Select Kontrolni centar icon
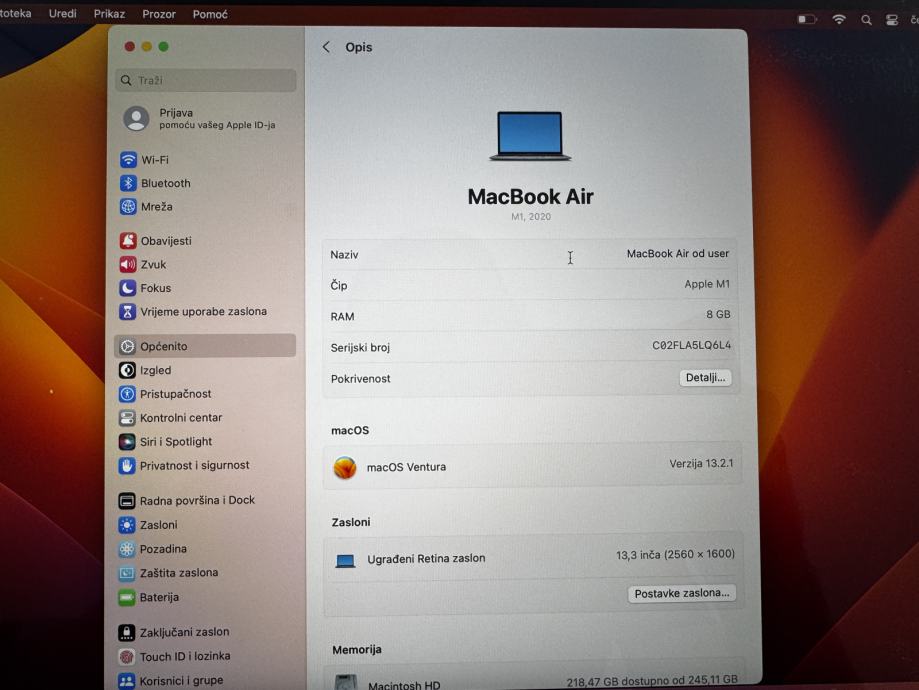 click(x=127, y=417)
